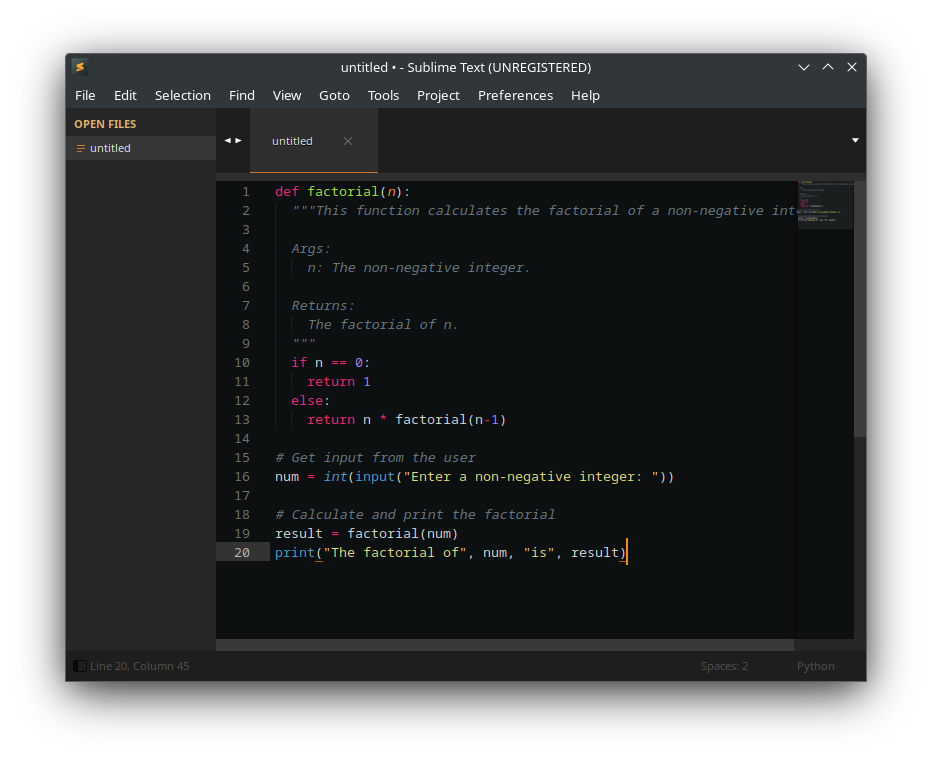The image size is (932, 759).
Task: Collapse the OPEN FILES section header
Action: 105,123
